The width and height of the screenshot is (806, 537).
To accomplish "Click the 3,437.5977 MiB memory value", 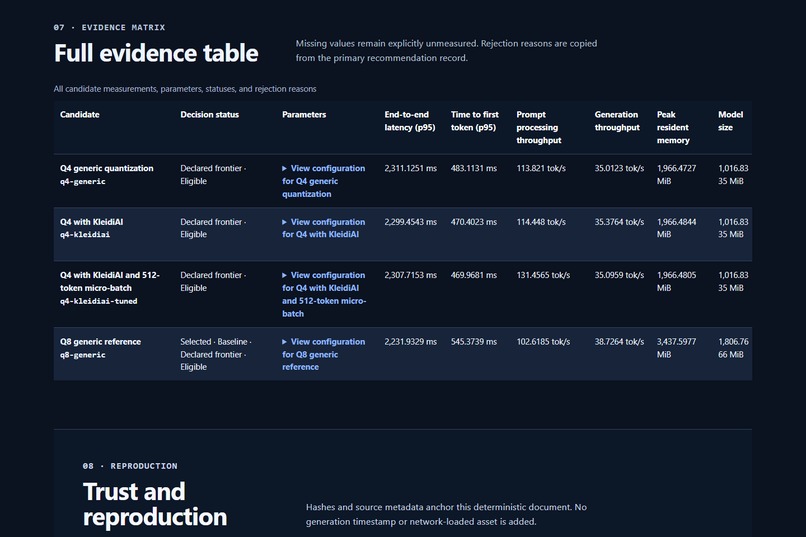I will (676, 348).
